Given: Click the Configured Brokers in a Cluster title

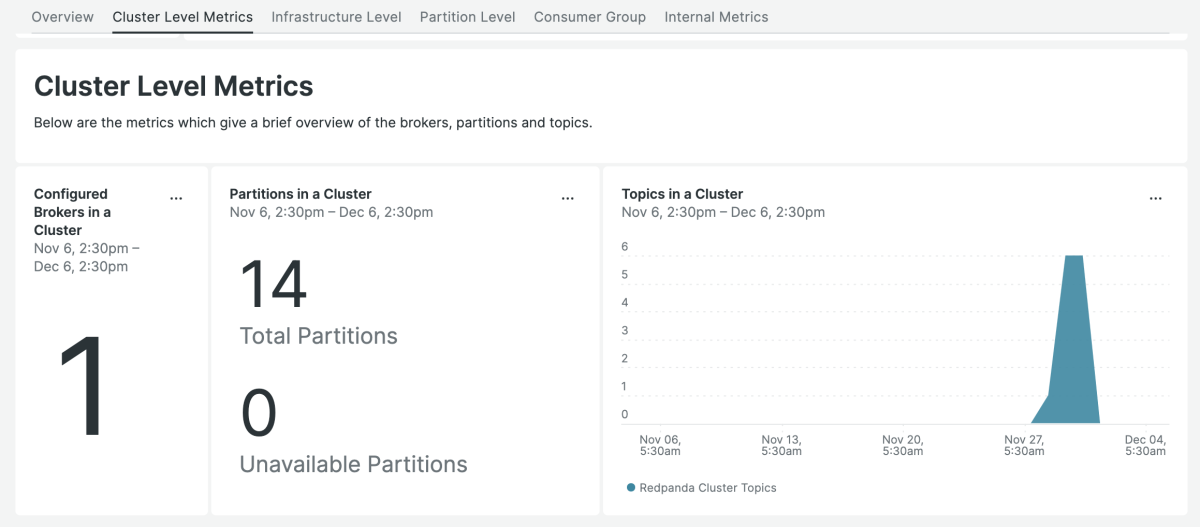Looking at the screenshot, I should tap(73, 212).
